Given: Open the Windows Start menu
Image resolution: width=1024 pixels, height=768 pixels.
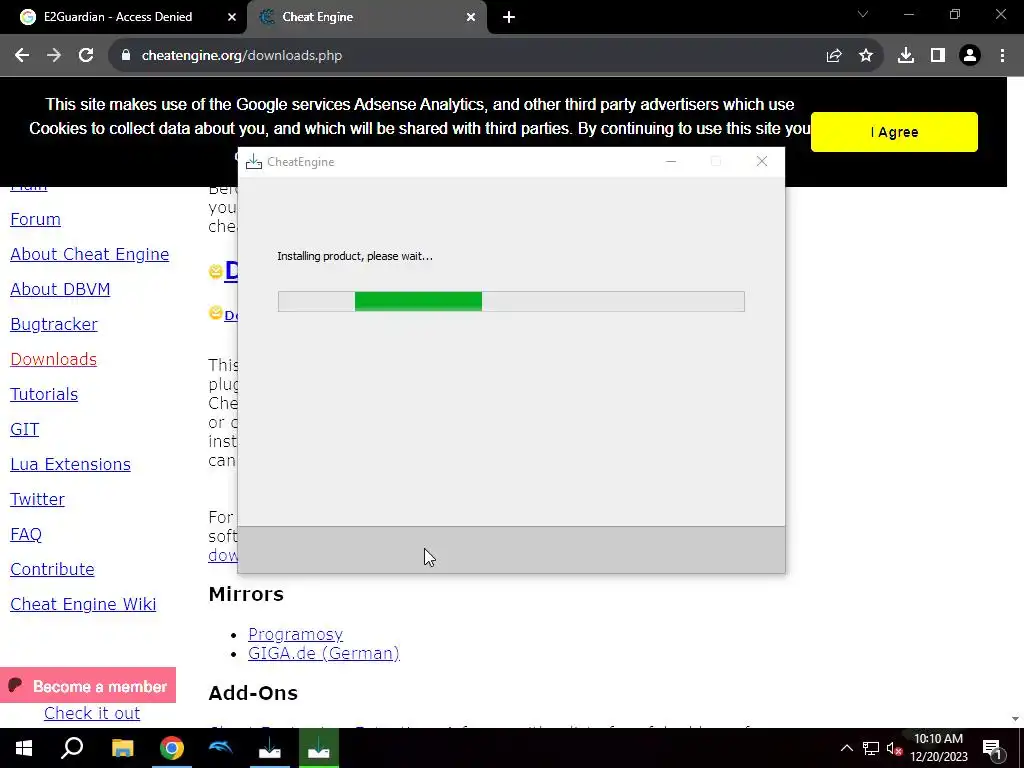Looking at the screenshot, I should pyautogui.click(x=24, y=748).
